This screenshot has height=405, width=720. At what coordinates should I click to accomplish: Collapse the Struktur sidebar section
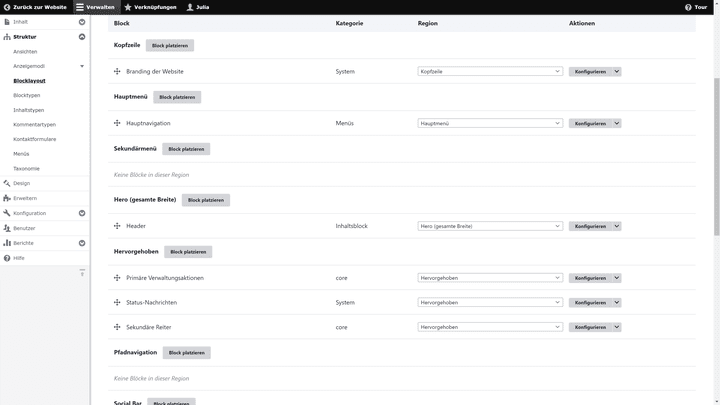[82, 37]
